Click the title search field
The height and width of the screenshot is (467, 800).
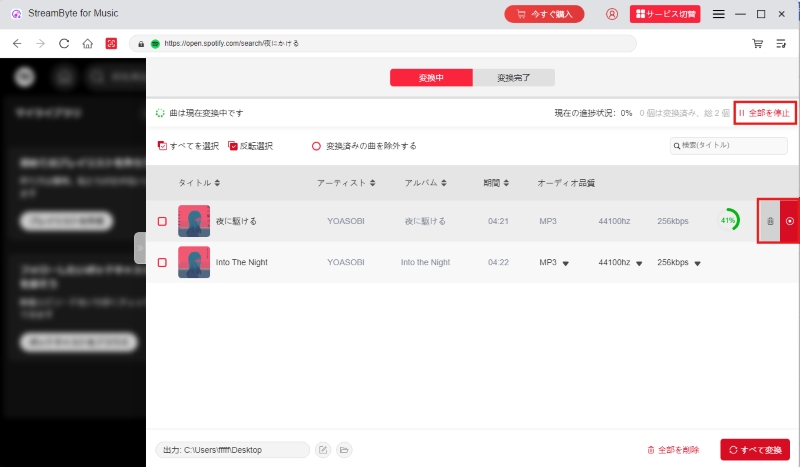[x=728, y=146]
